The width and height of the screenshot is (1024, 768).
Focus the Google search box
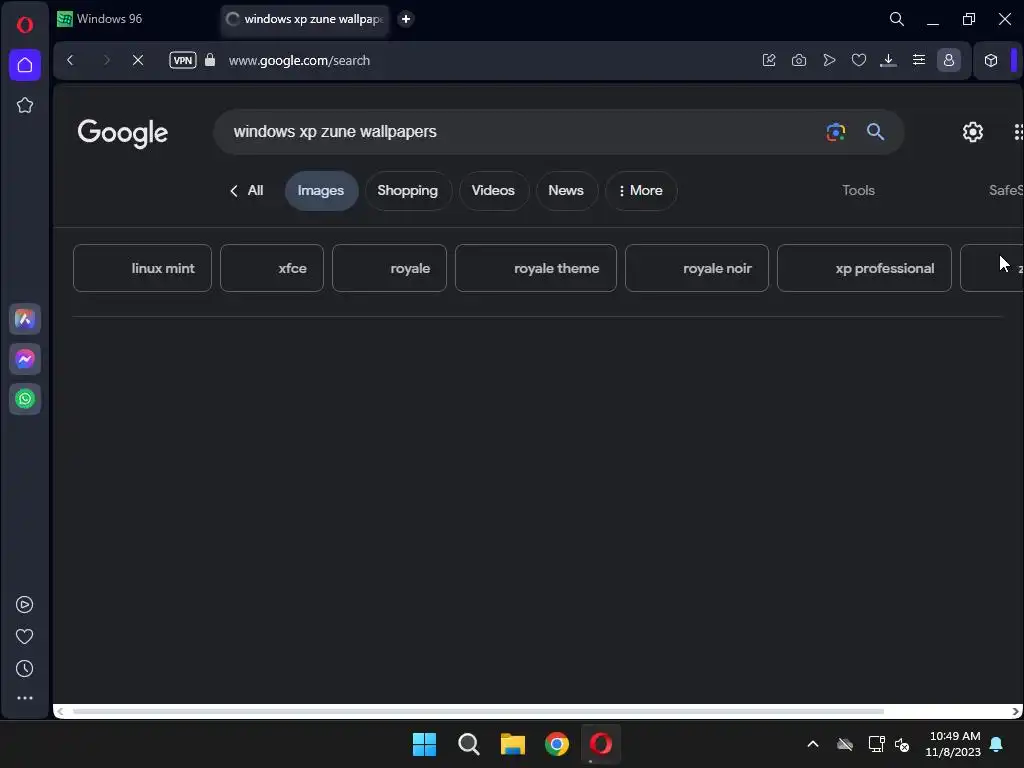coord(522,131)
